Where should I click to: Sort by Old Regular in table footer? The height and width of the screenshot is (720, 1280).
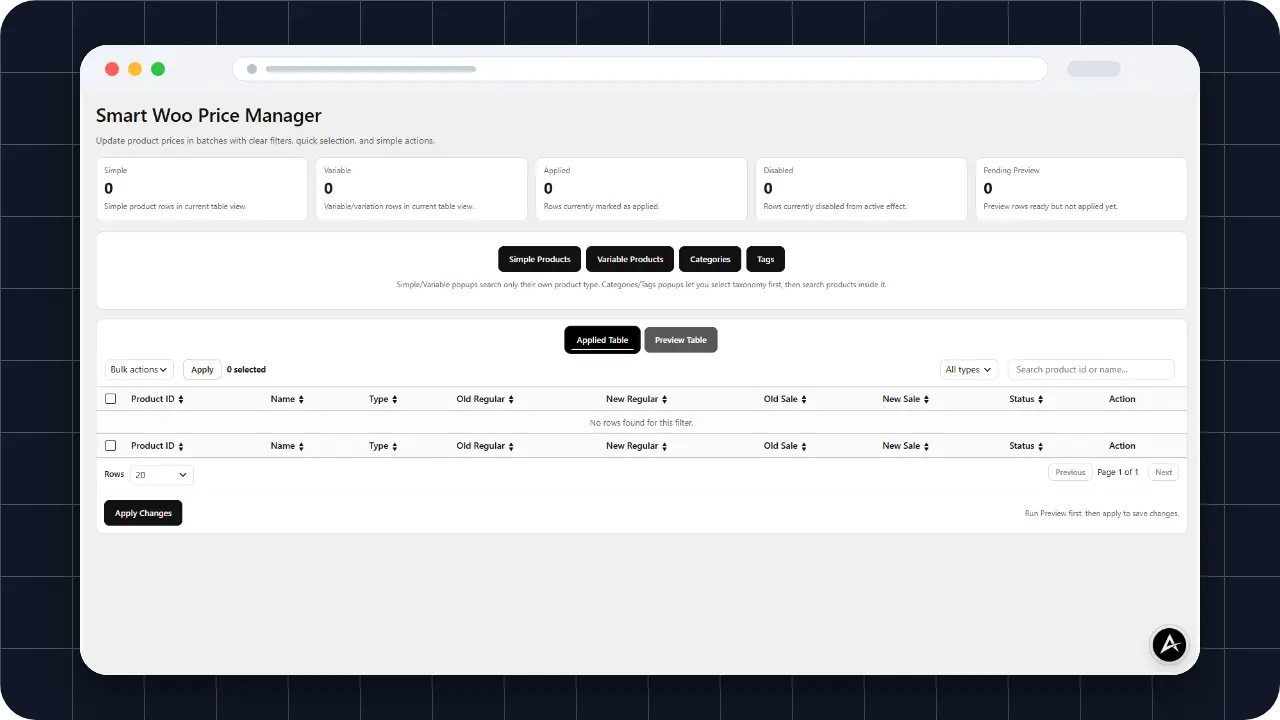(x=485, y=446)
